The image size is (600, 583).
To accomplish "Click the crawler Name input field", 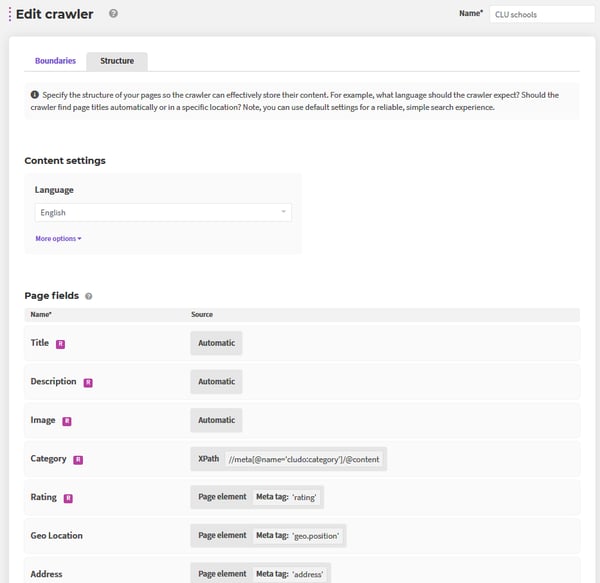I will [x=542, y=15].
